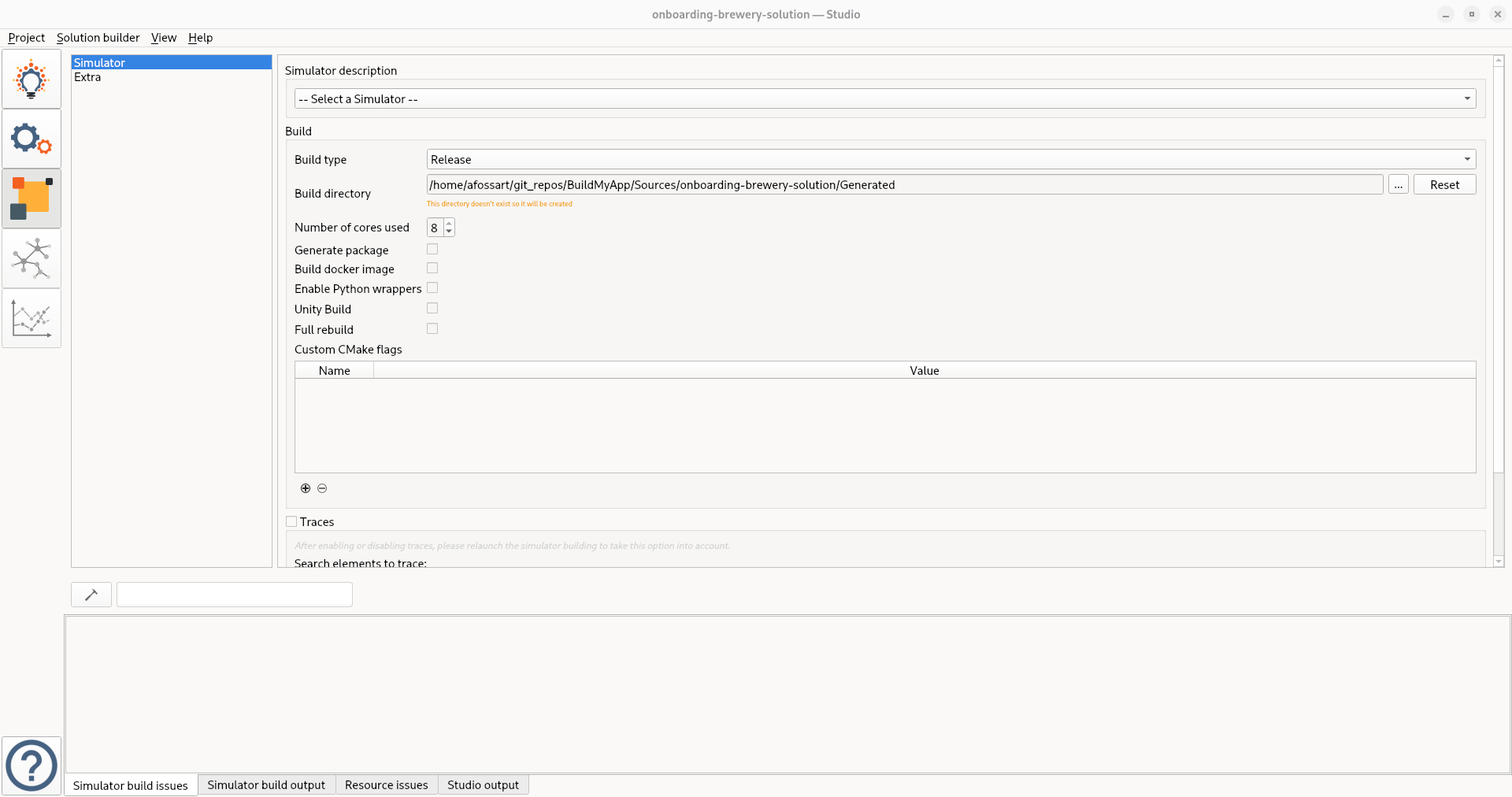Open the lightbulb ideas sidebar icon
Image resolution: width=1512 pixels, height=797 pixels.
31,79
